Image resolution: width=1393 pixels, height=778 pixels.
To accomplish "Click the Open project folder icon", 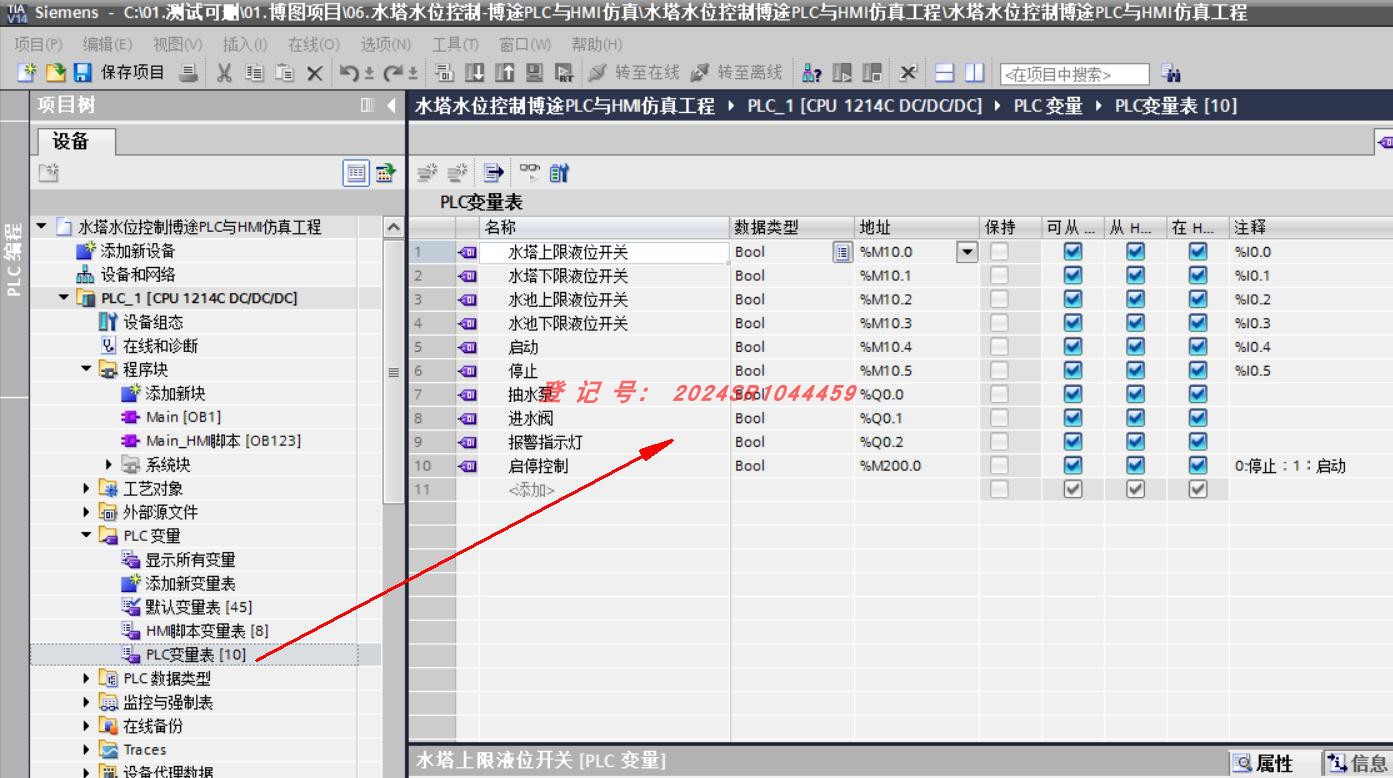I will [55, 73].
